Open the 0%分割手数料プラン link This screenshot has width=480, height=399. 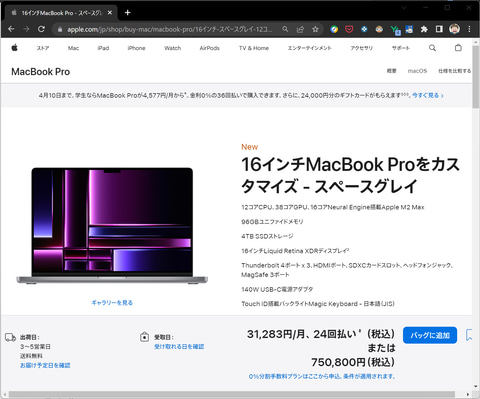(x=322, y=376)
